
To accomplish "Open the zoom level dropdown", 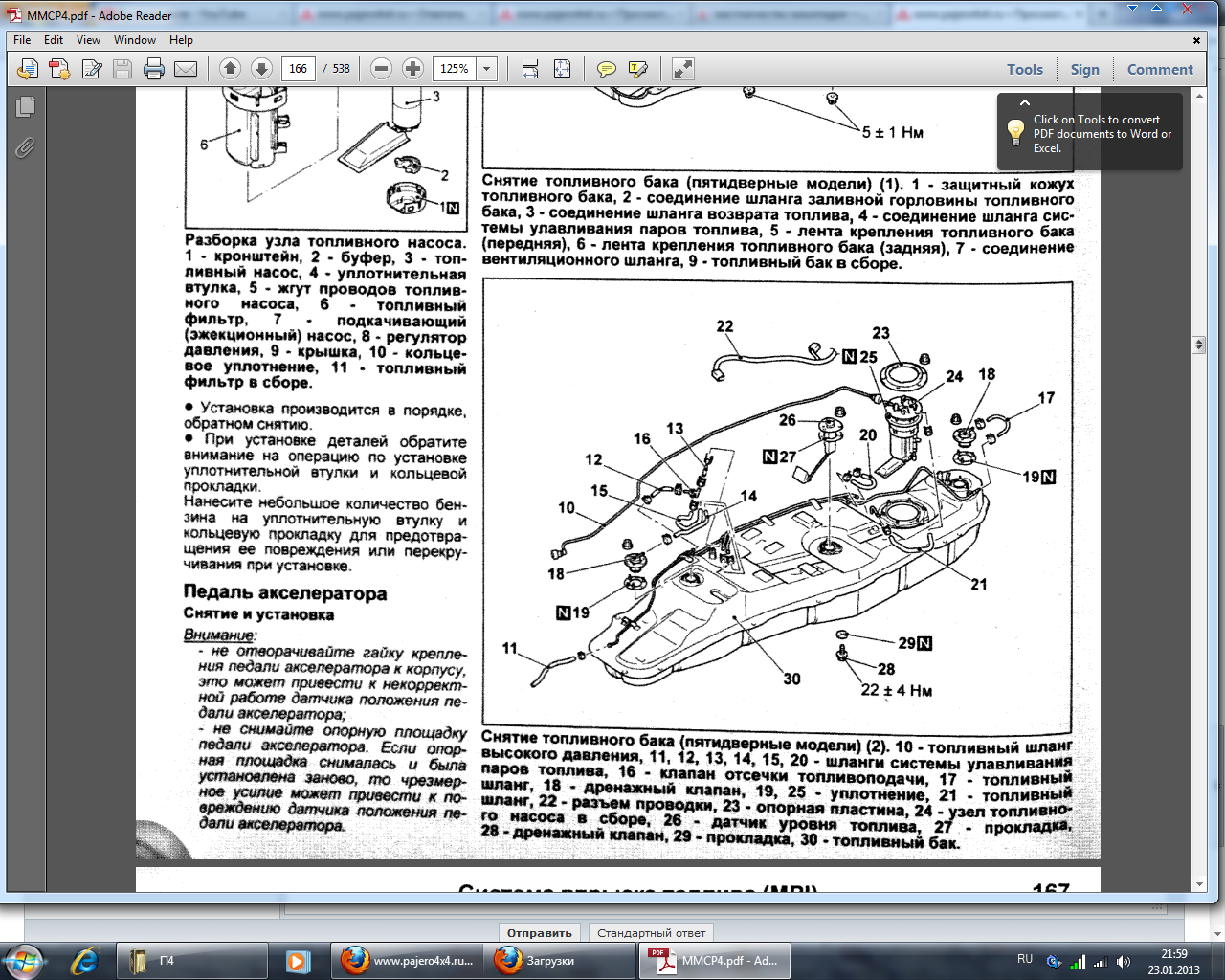I will (x=487, y=69).
